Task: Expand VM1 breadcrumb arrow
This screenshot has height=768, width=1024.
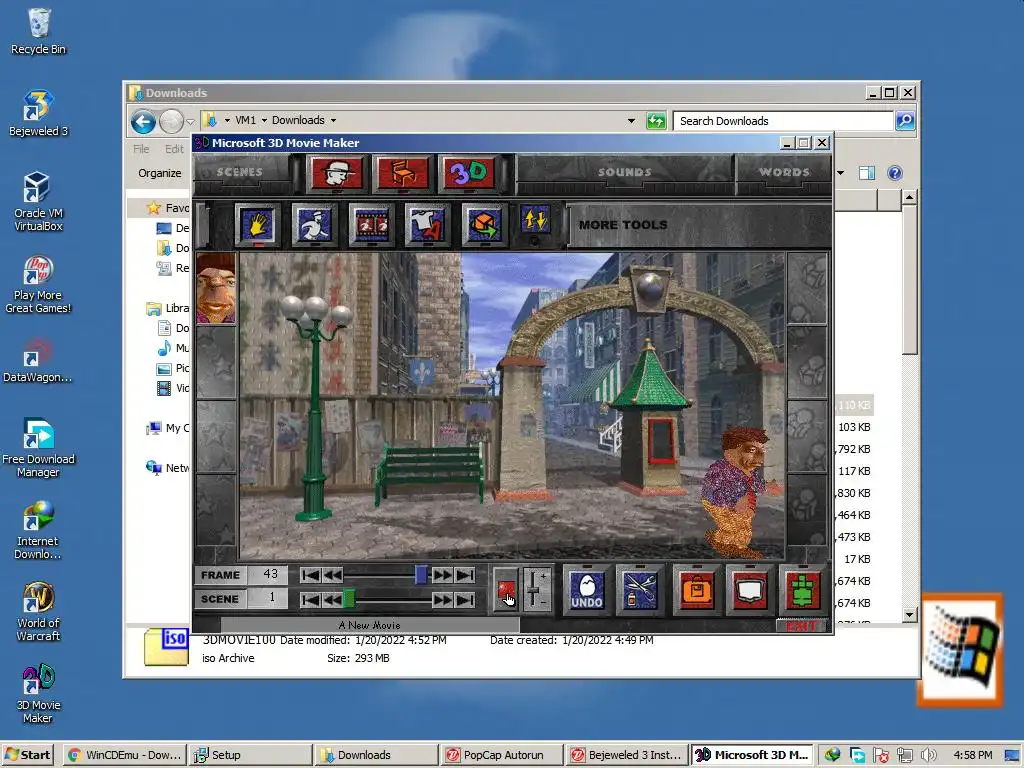Action: [x=264, y=120]
